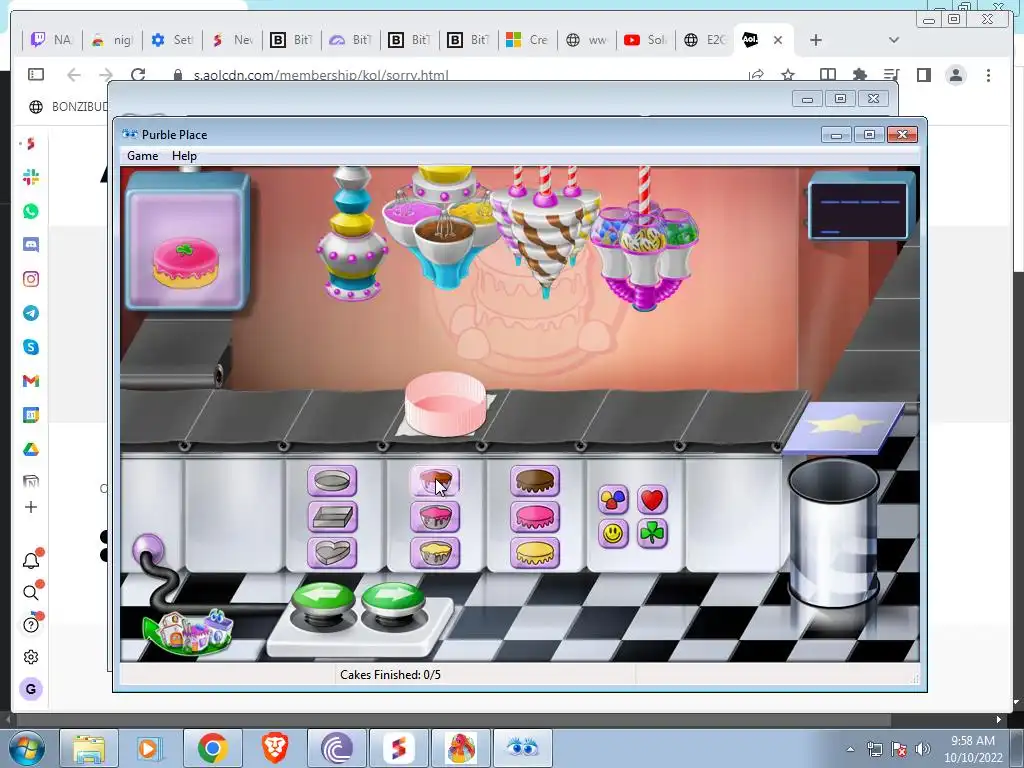Select the round cake pan button
The height and width of the screenshot is (768, 1024).
click(x=332, y=481)
